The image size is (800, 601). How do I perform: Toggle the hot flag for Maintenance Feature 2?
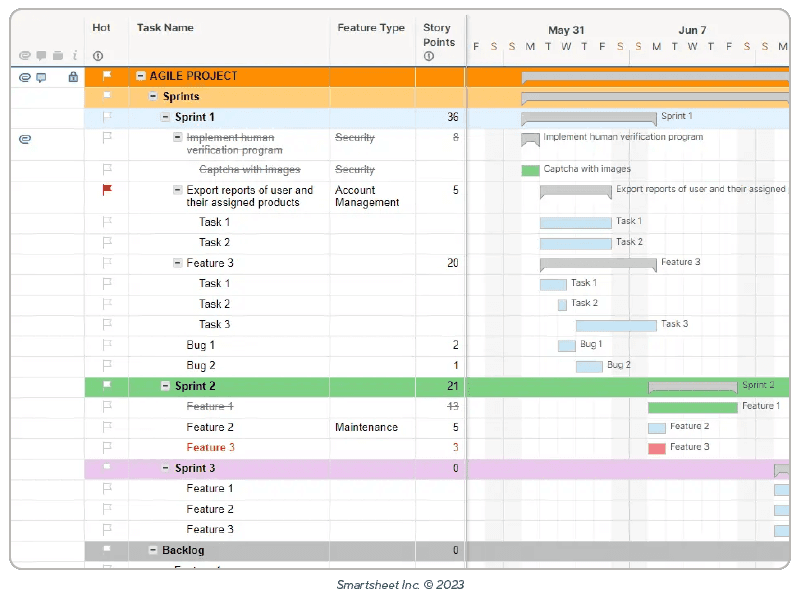tap(107, 427)
